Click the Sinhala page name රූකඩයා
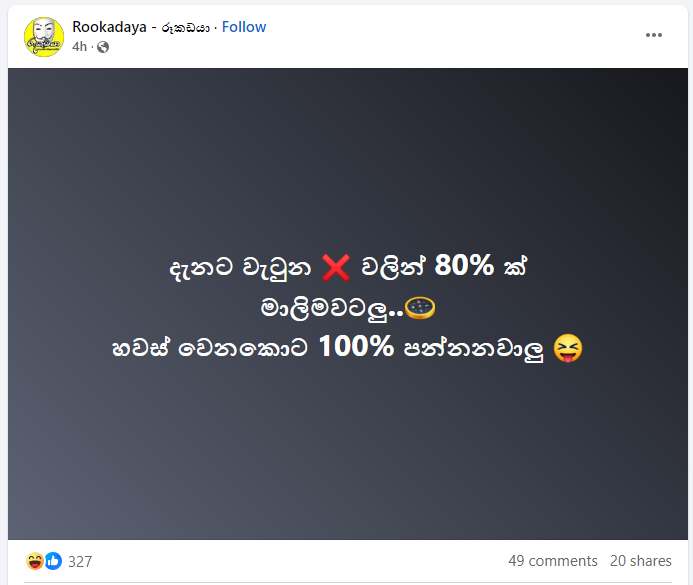This screenshot has width=693, height=585. (x=185, y=28)
